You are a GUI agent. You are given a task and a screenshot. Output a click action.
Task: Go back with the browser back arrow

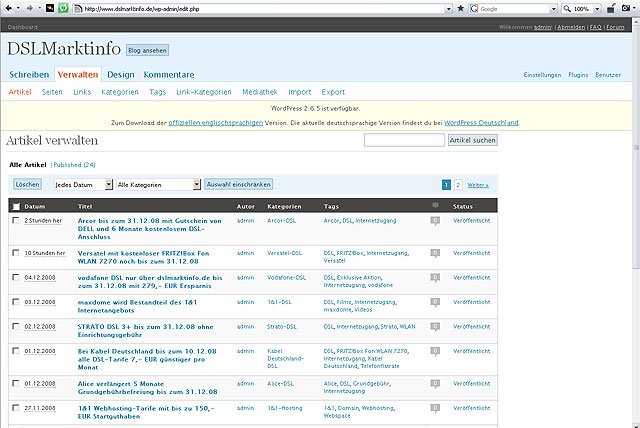click(x=8, y=8)
